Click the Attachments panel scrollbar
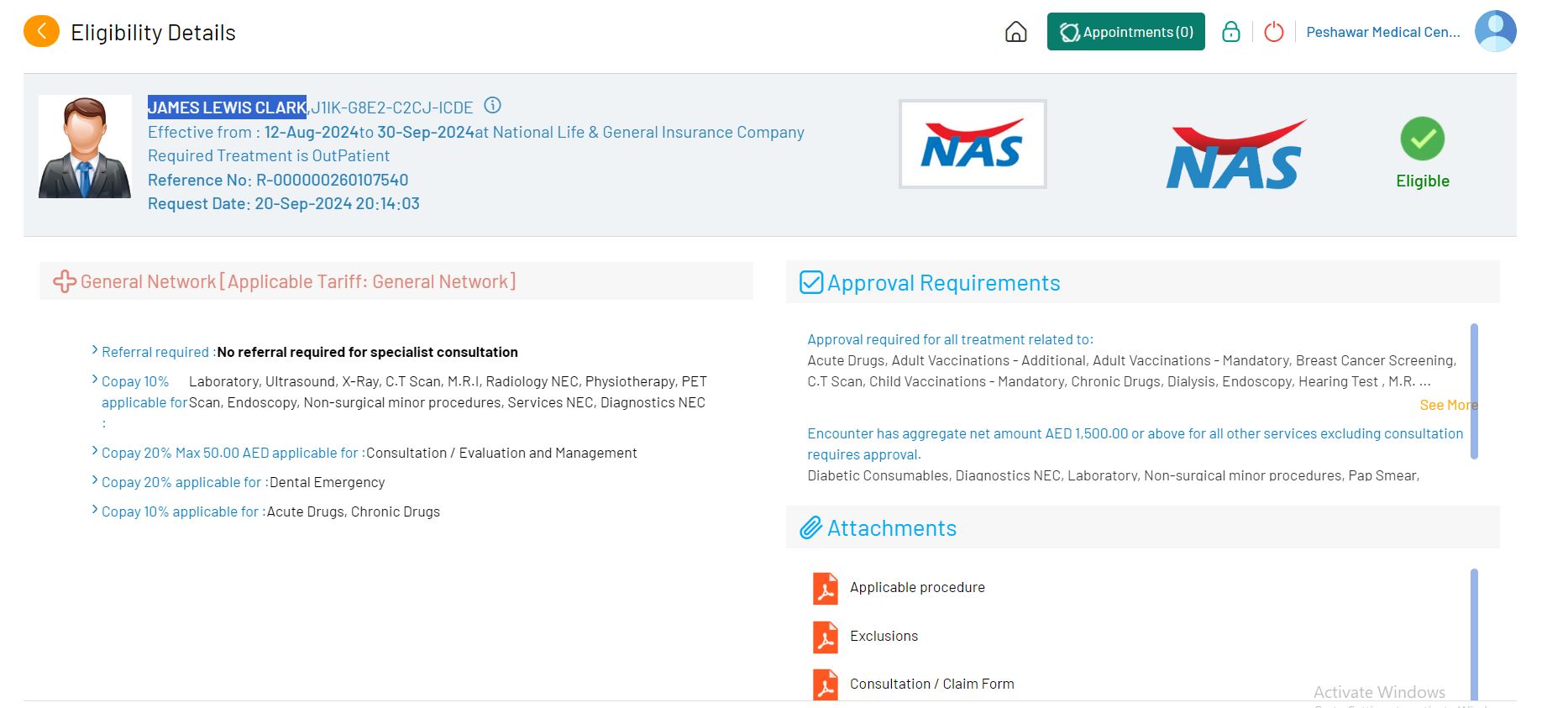Screen dimensions: 1568x708 pyautogui.click(x=1474, y=634)
